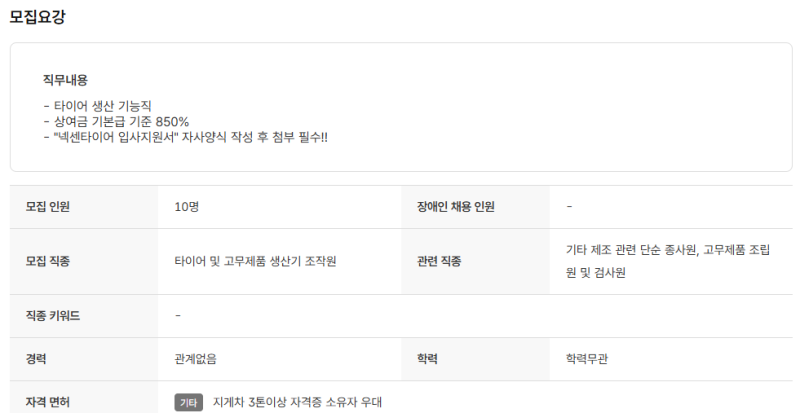The image size is (800, 413).
Task: Click 지게차 3톤이상 자격증 소유자 우대
Action: (297, 402)
